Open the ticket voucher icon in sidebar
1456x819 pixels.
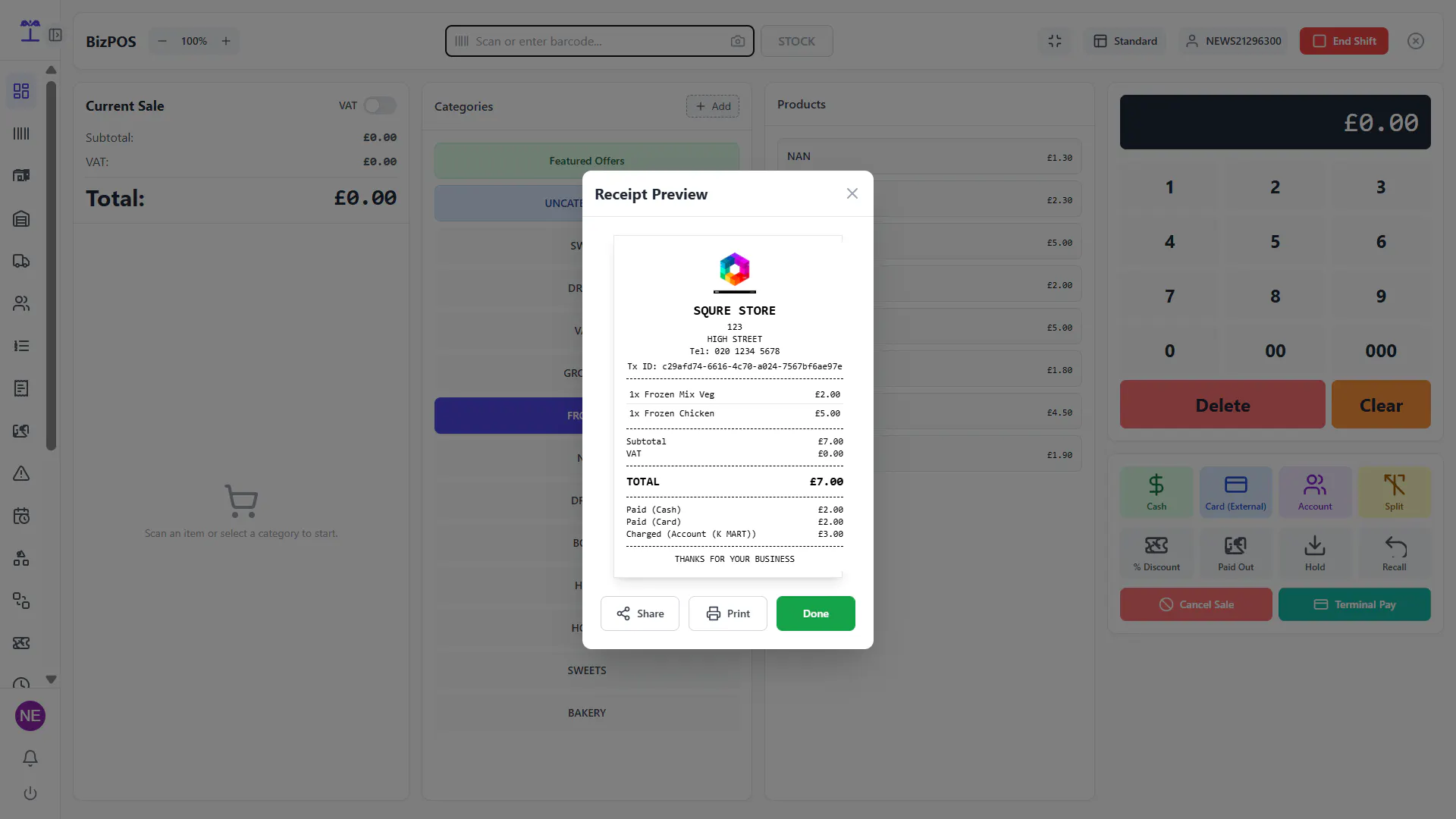(x=21, y=643)
